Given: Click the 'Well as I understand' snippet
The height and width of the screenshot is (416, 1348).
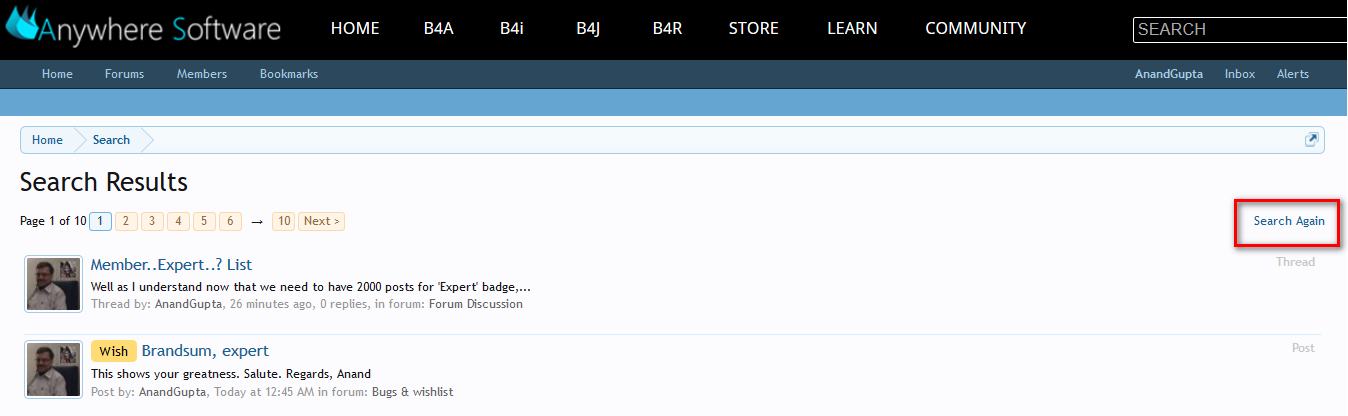Looking at the screenshot, I should [311, 287].
